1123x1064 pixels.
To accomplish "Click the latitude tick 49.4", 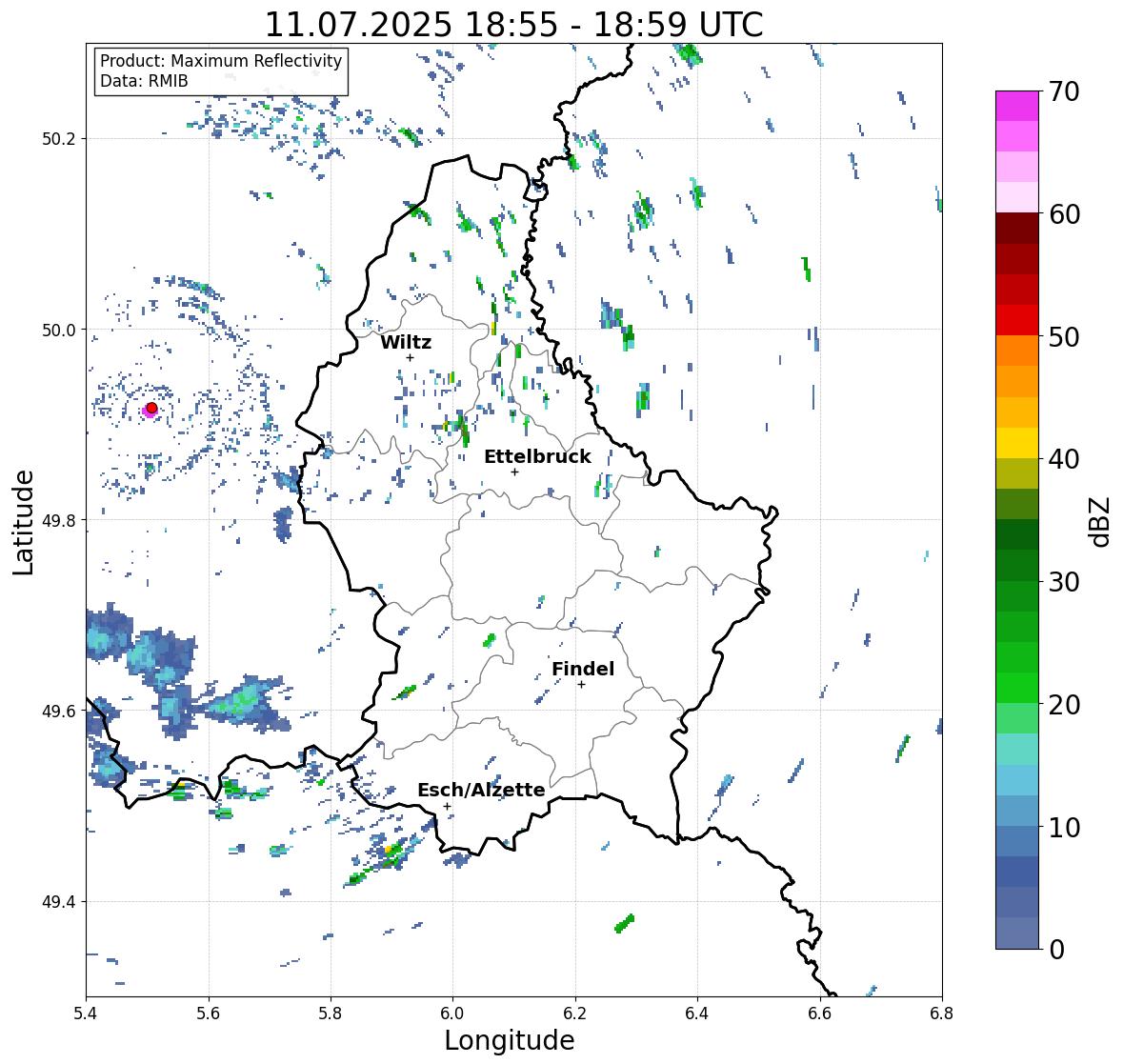I will pyautogui.click(x=58, y=901).
